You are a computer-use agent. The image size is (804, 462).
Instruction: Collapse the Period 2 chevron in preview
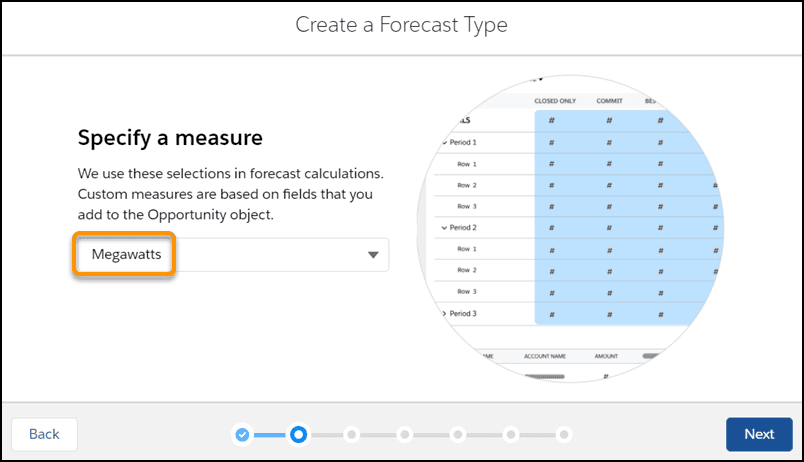(444, 228)
